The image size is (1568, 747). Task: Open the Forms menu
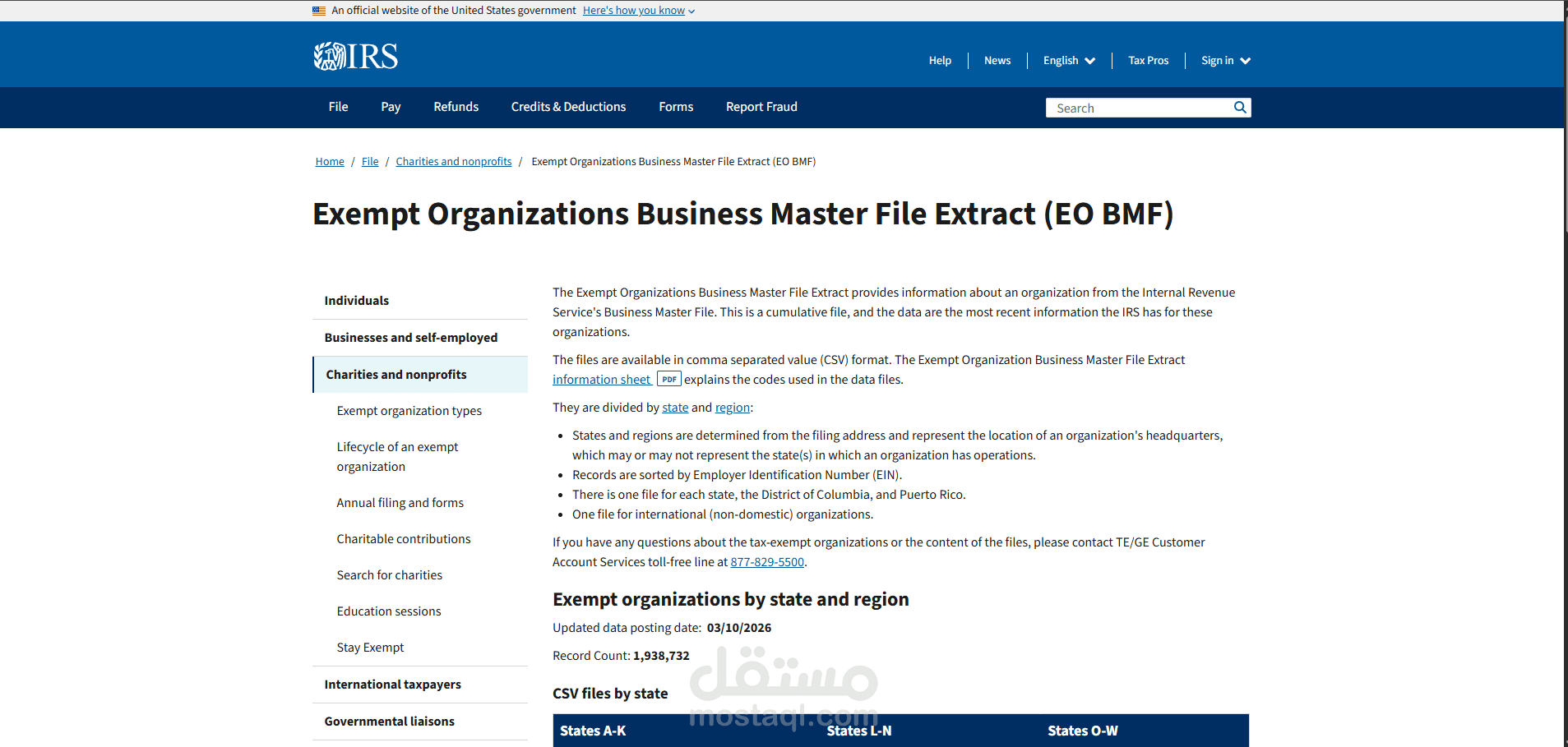pyautogui.click(x=676, y=107)
